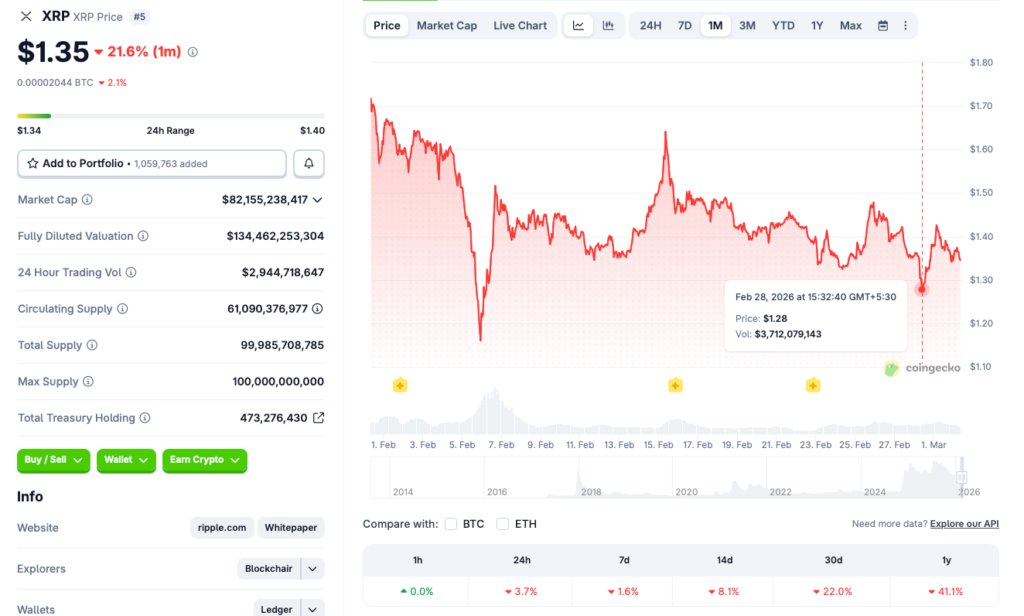Switch to the Market Cap tab
1024x616 pixels.
[x=446, y=26]
